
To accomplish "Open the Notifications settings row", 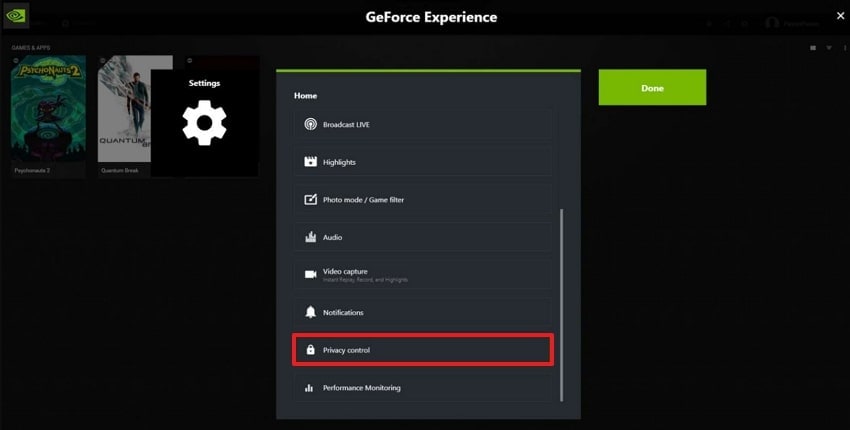I will (423, 312).
